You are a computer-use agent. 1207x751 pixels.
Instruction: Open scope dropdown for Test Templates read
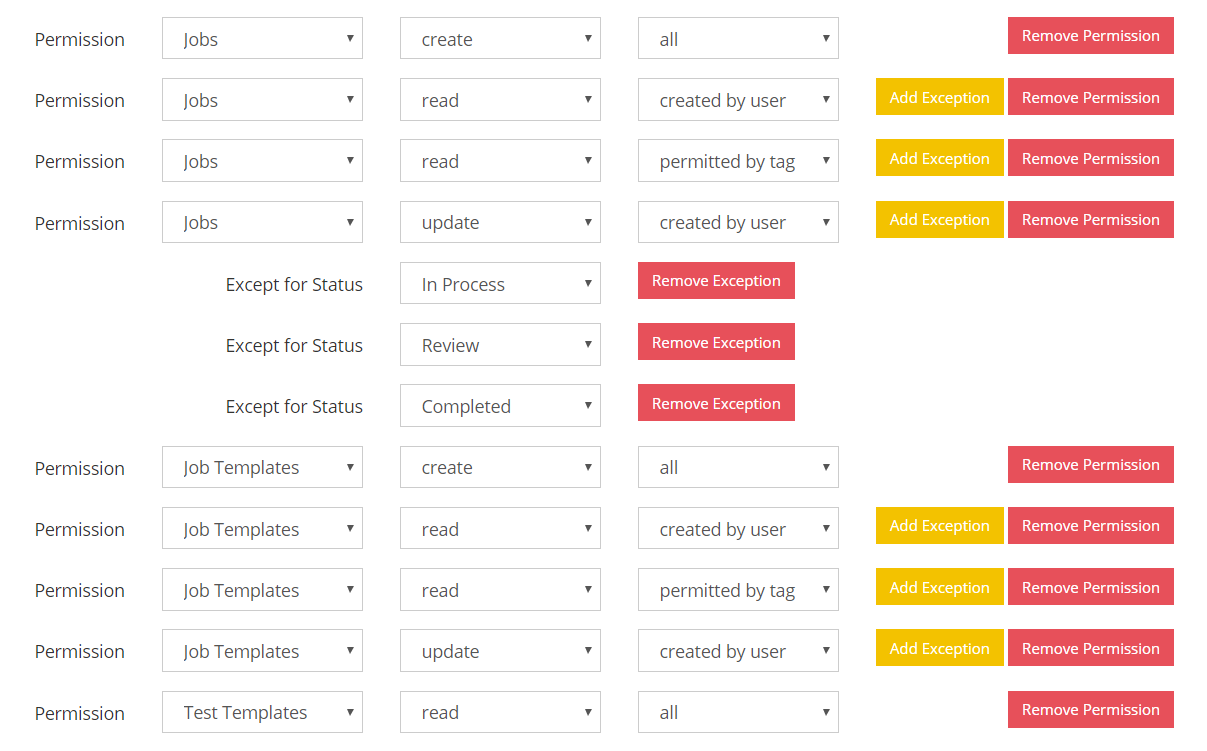pos(738,712)
